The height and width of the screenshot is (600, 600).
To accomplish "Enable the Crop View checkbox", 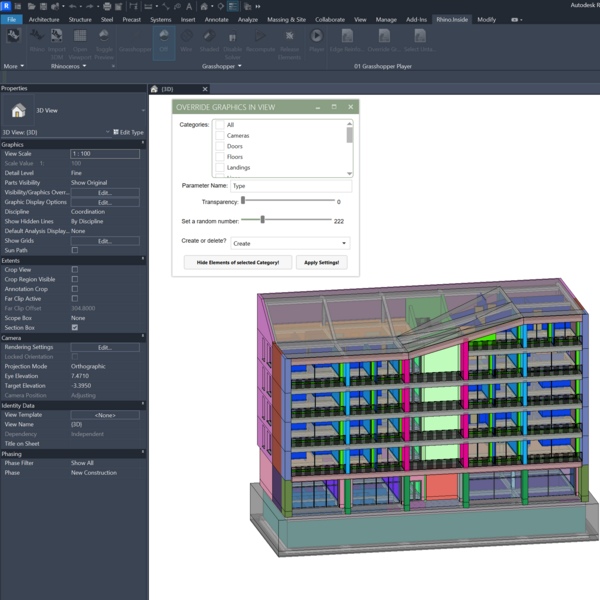I will point(75,270).
